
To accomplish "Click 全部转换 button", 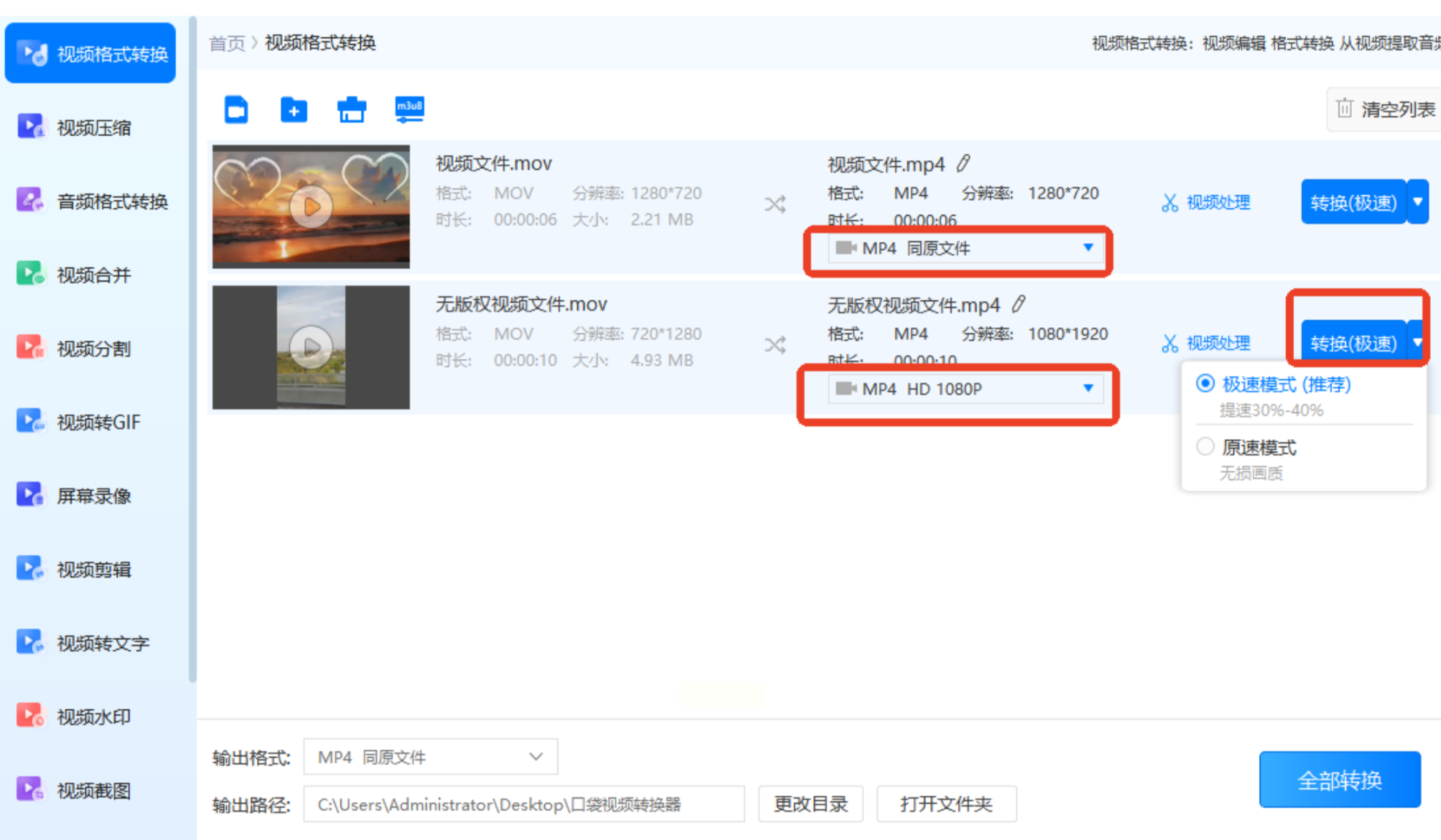I will point(1339,779).
